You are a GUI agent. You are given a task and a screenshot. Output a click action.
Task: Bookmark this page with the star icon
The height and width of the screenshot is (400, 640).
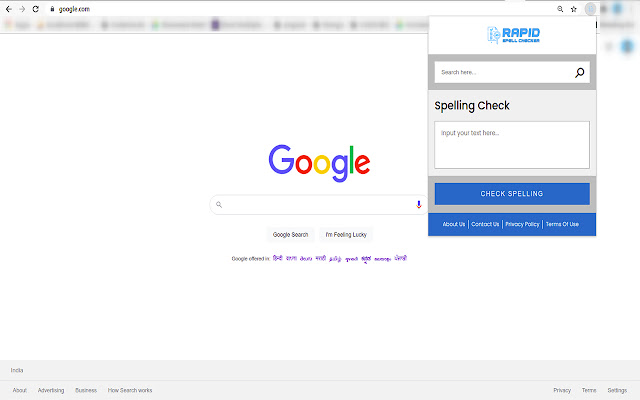point(573,9)
